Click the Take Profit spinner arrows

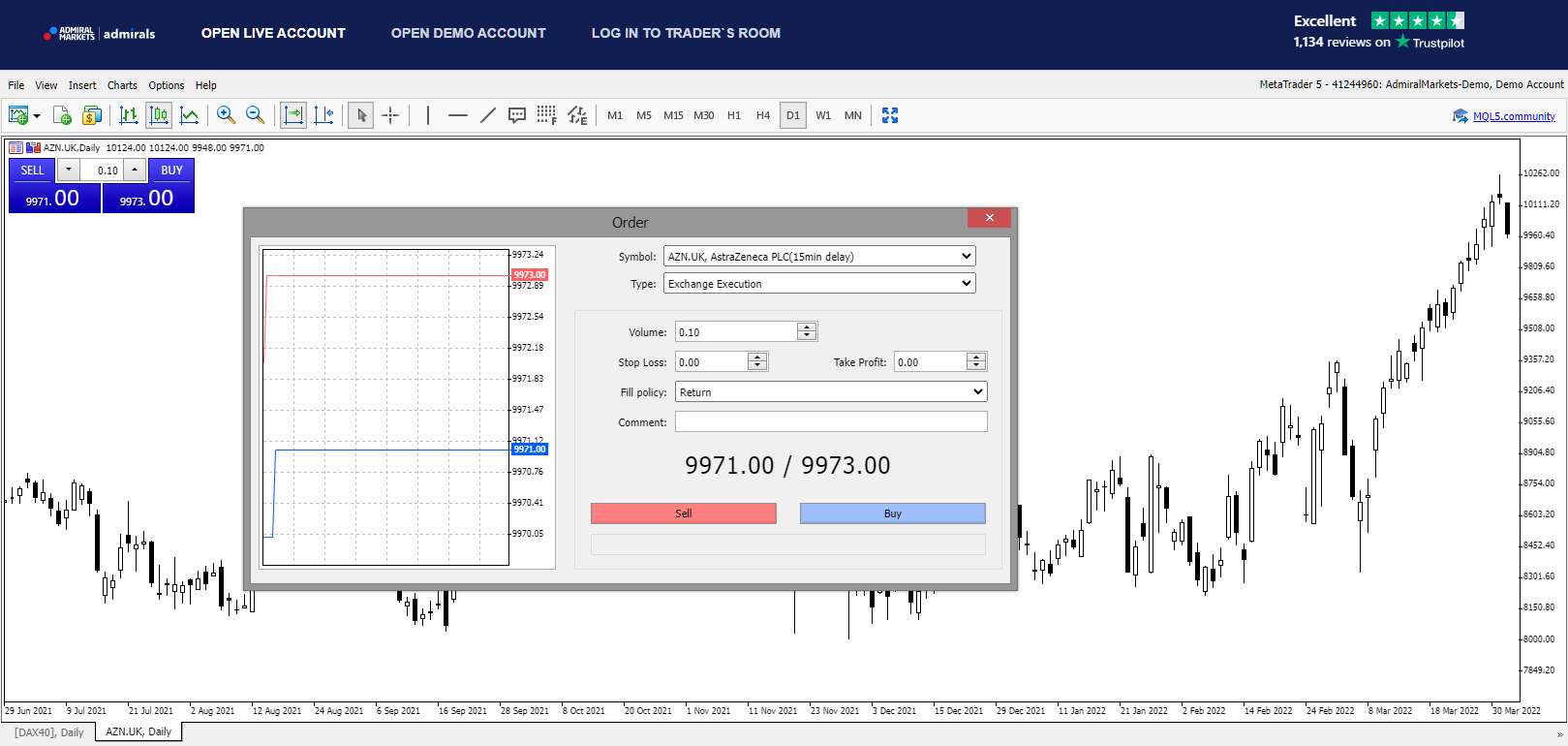(976, 361)
